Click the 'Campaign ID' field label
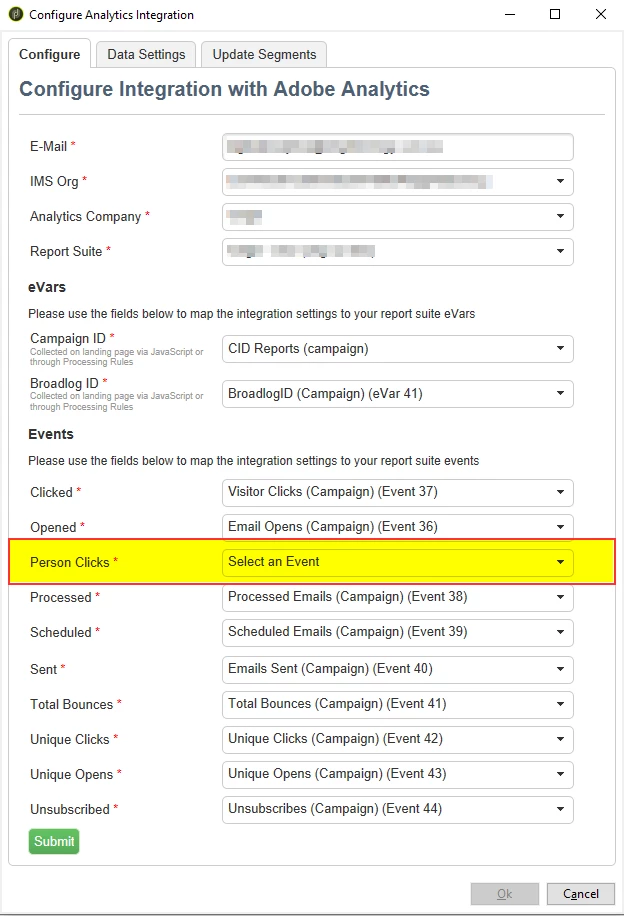624x916 pixels. click(68, 338)
